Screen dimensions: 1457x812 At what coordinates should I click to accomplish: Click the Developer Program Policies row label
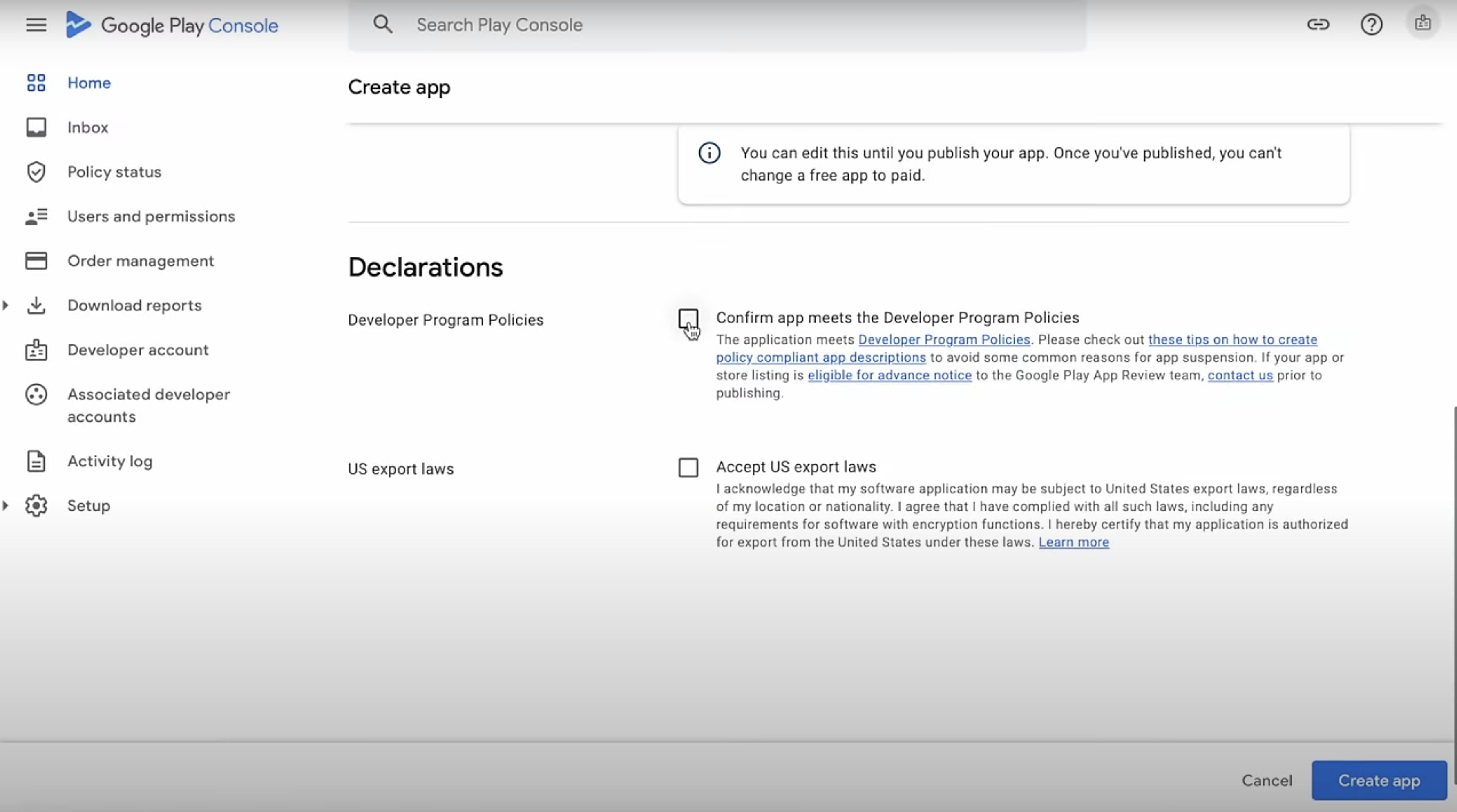(446, 320)
